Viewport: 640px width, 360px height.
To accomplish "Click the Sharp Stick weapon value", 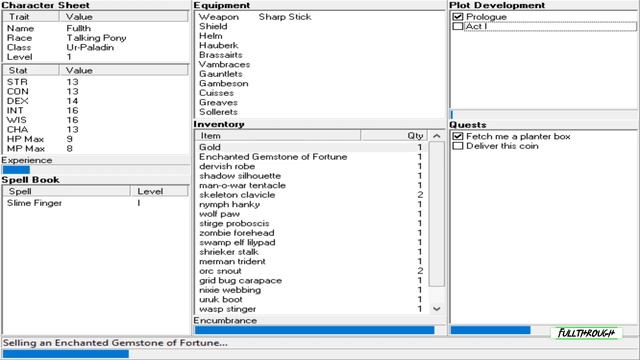I will click(285, 17).
